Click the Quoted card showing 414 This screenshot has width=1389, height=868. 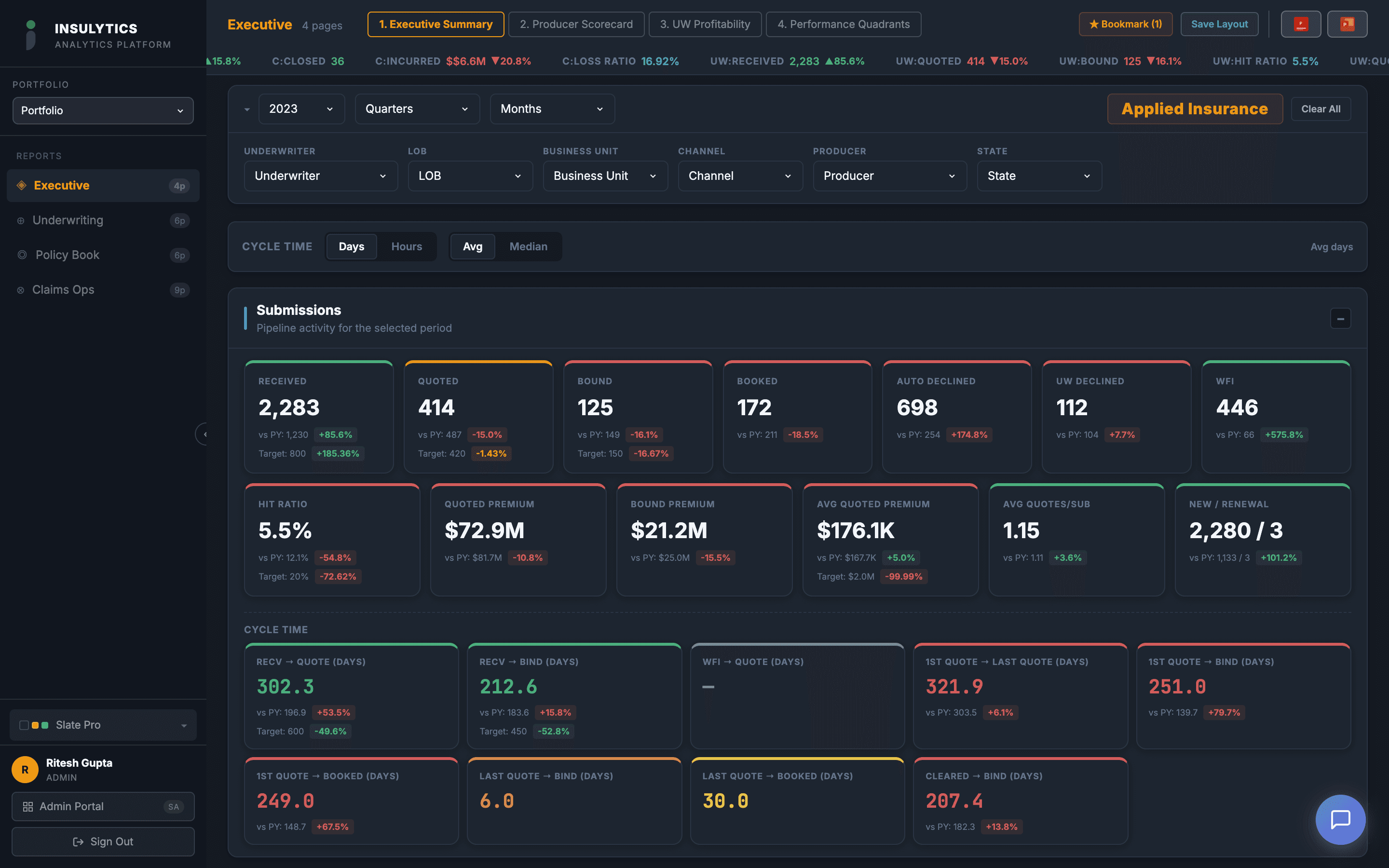tap(478, 417)
